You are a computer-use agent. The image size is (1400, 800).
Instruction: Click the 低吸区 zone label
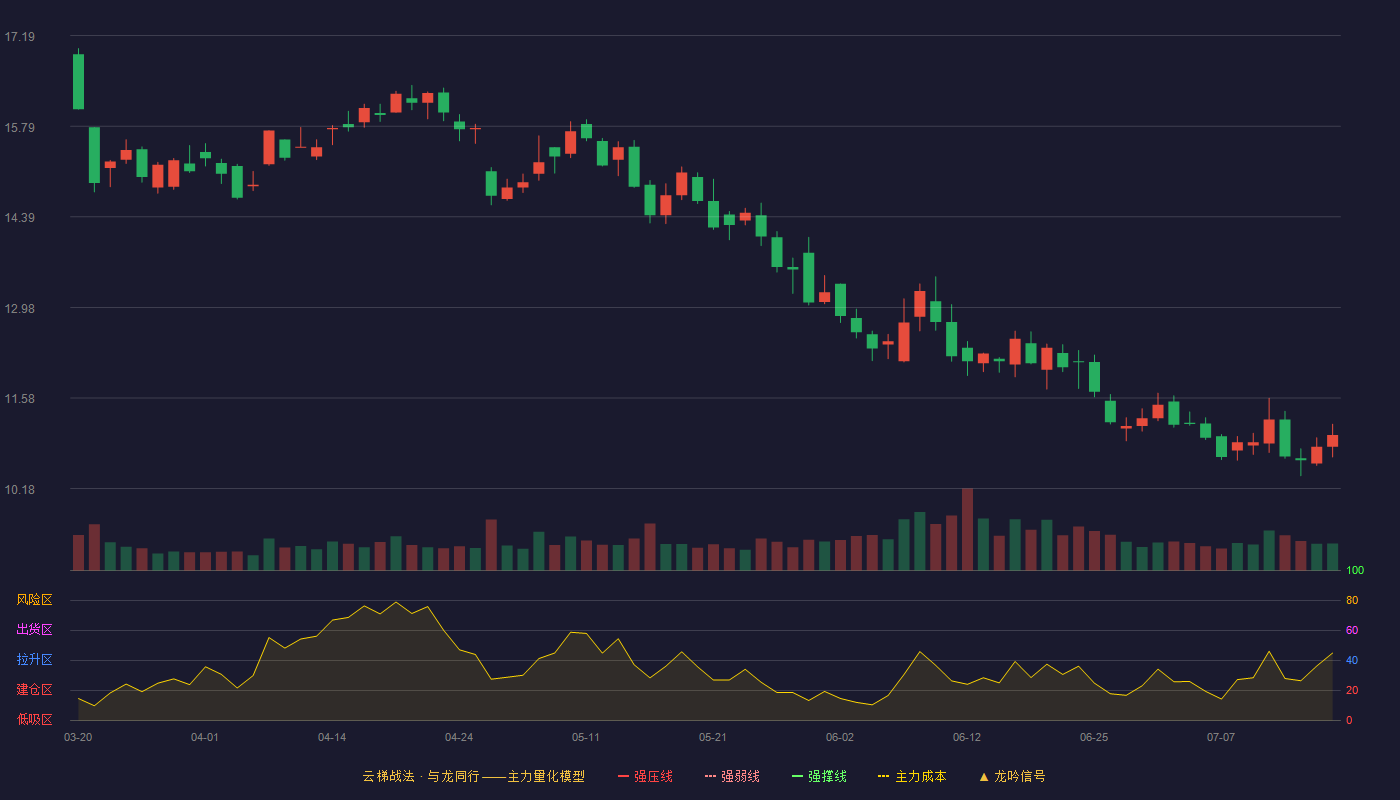(34, 719)
